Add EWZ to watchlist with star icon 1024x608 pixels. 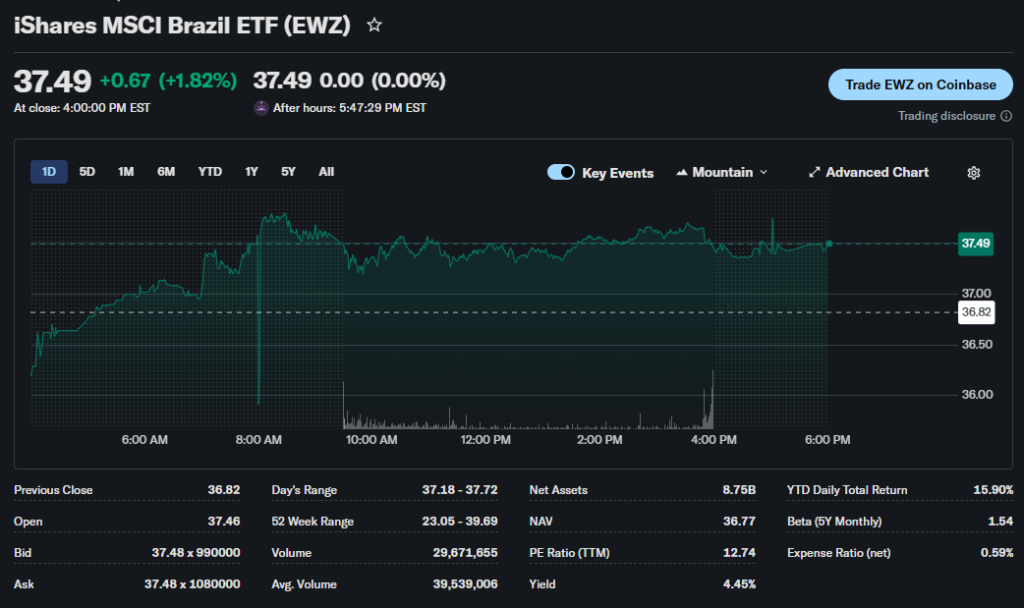coord(374,26)
